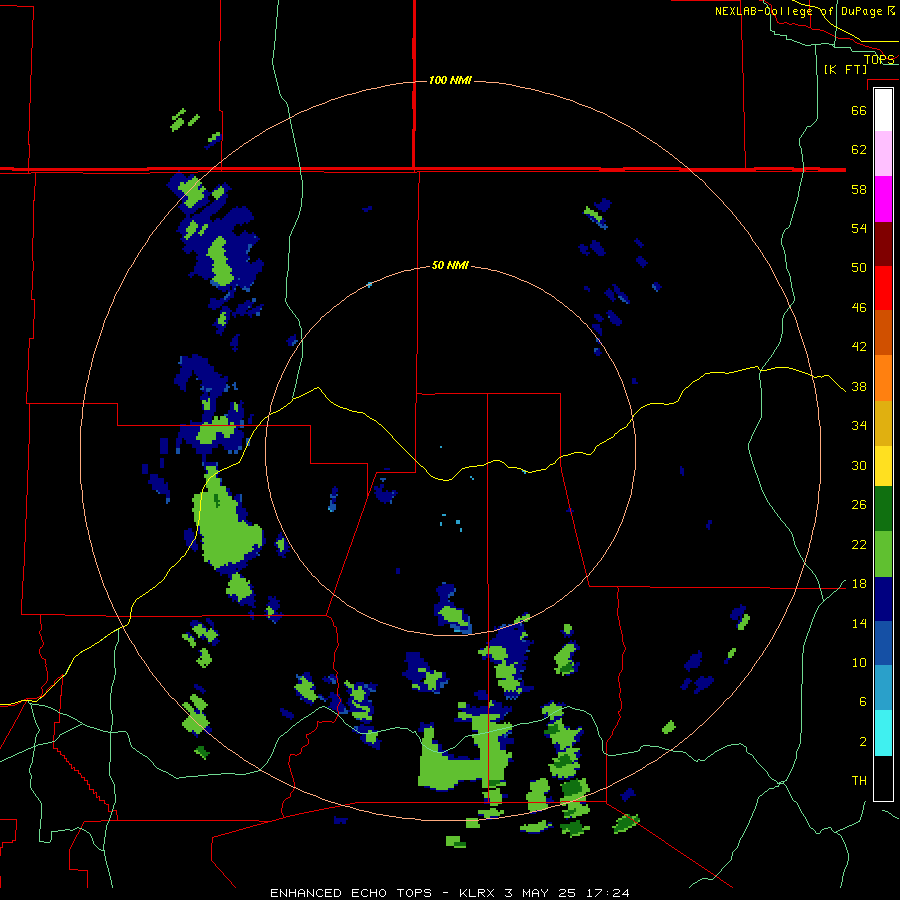Select the black TH swatch in the legend
900x900 pixels.
883,778
